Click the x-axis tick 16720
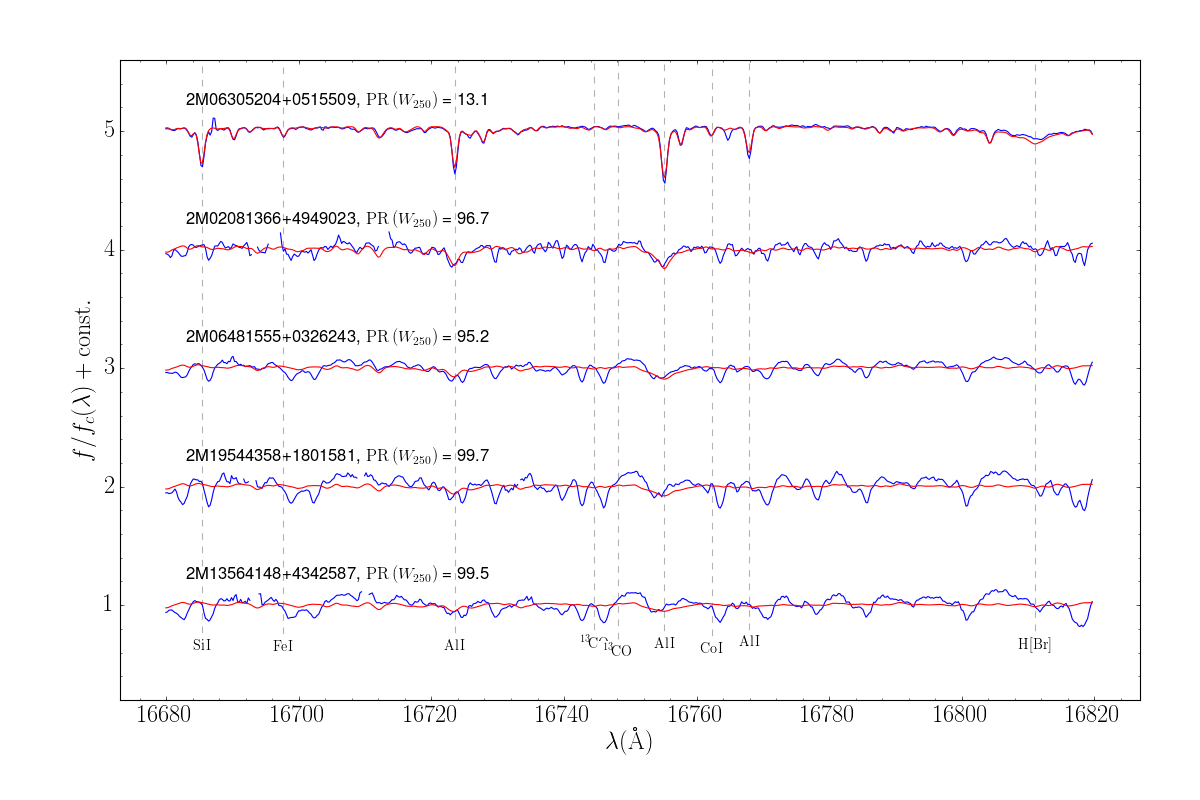This screenshot has height=800, width=1200. pos(431,715)
